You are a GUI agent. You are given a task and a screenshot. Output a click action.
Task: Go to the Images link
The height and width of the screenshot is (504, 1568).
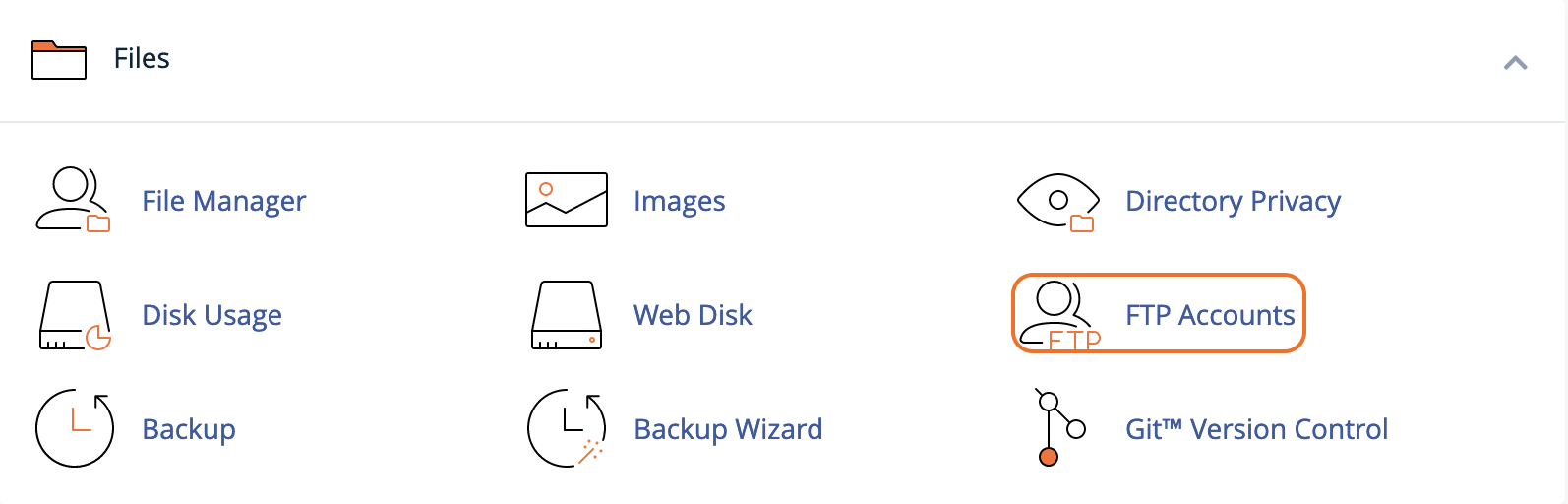pos(680,201)
